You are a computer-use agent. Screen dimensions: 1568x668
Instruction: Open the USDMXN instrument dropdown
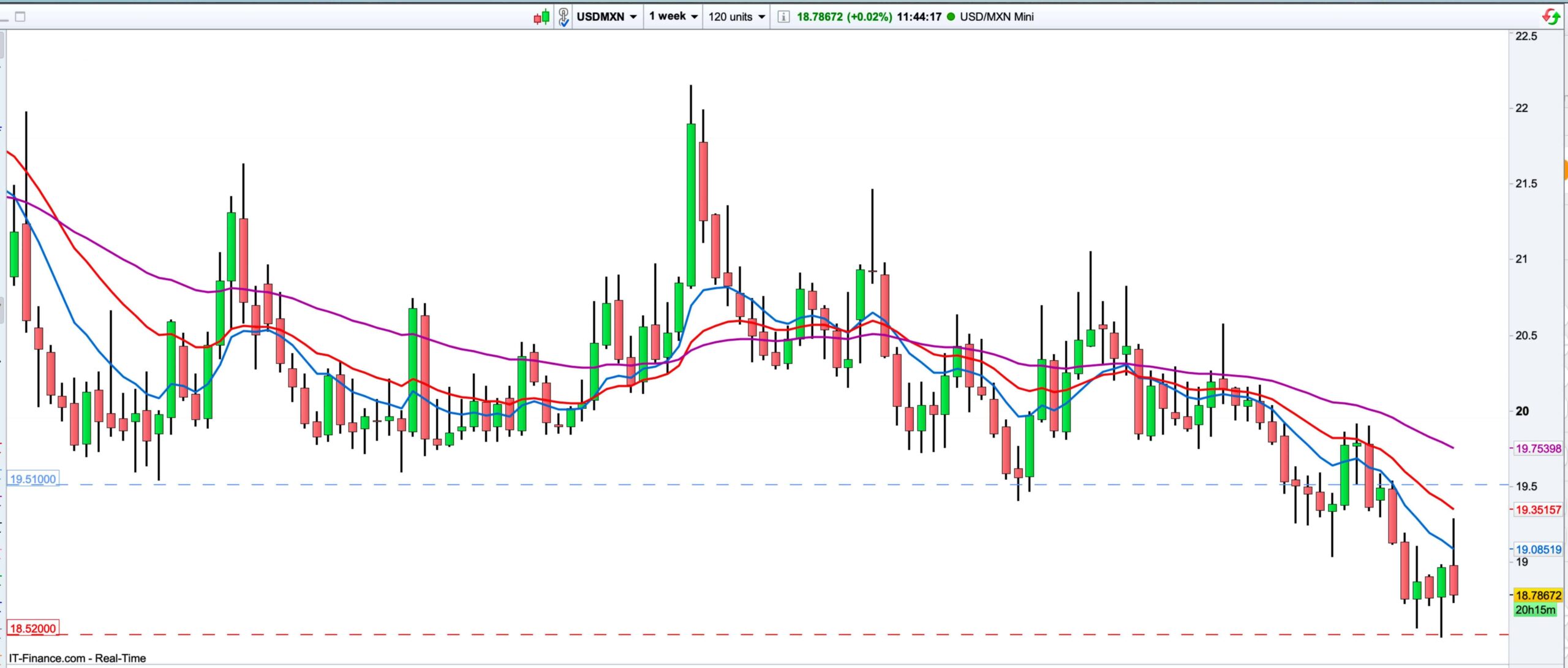606,17
